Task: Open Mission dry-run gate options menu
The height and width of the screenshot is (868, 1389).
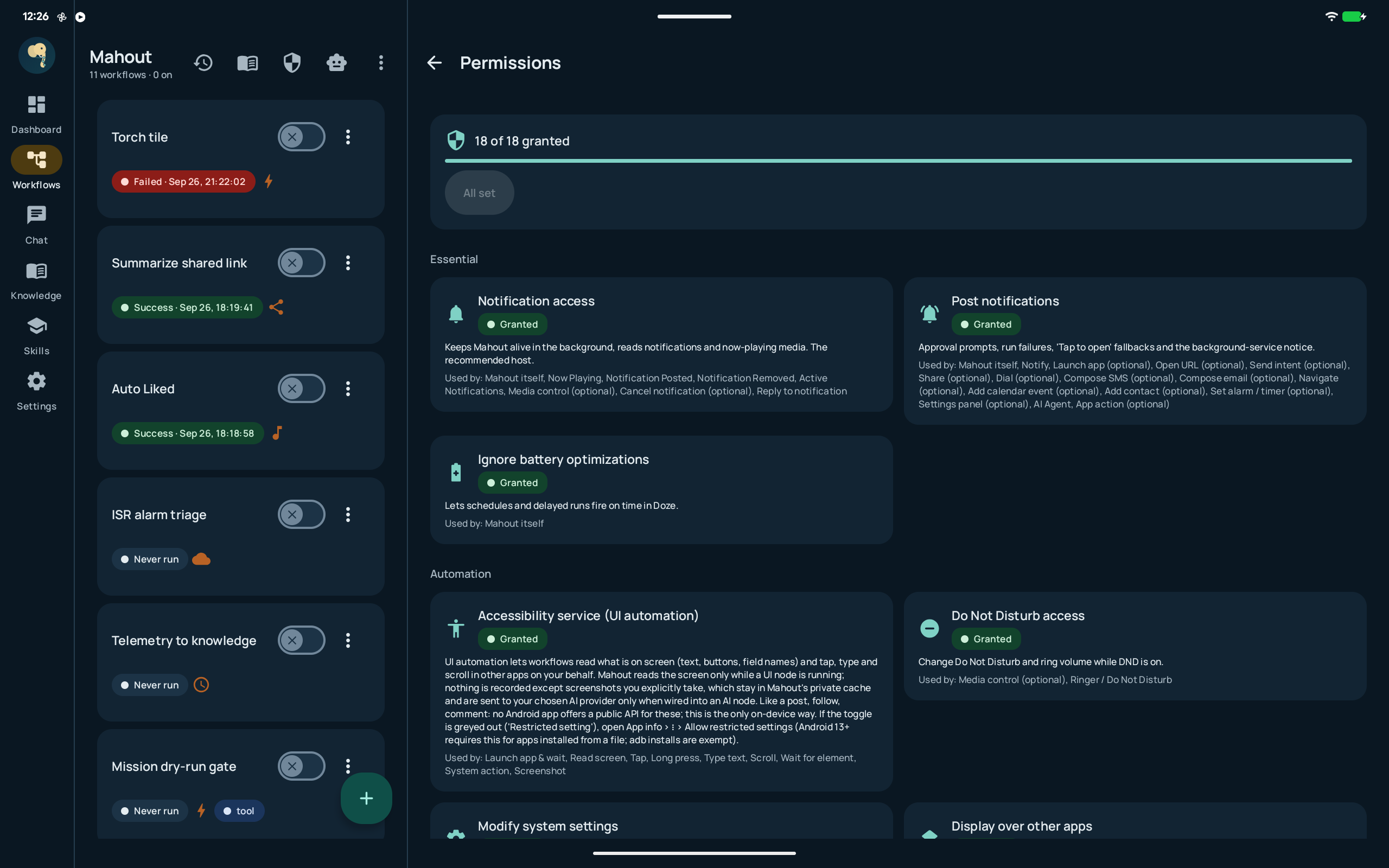Action: click(348, 766)
